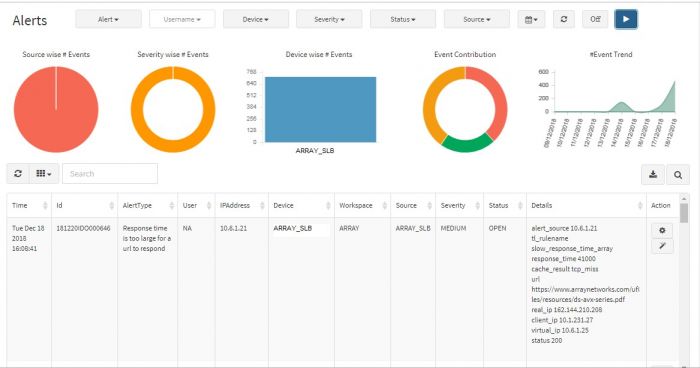
Task: Open the Device filter dropdown
Action: tap(256, 19)
